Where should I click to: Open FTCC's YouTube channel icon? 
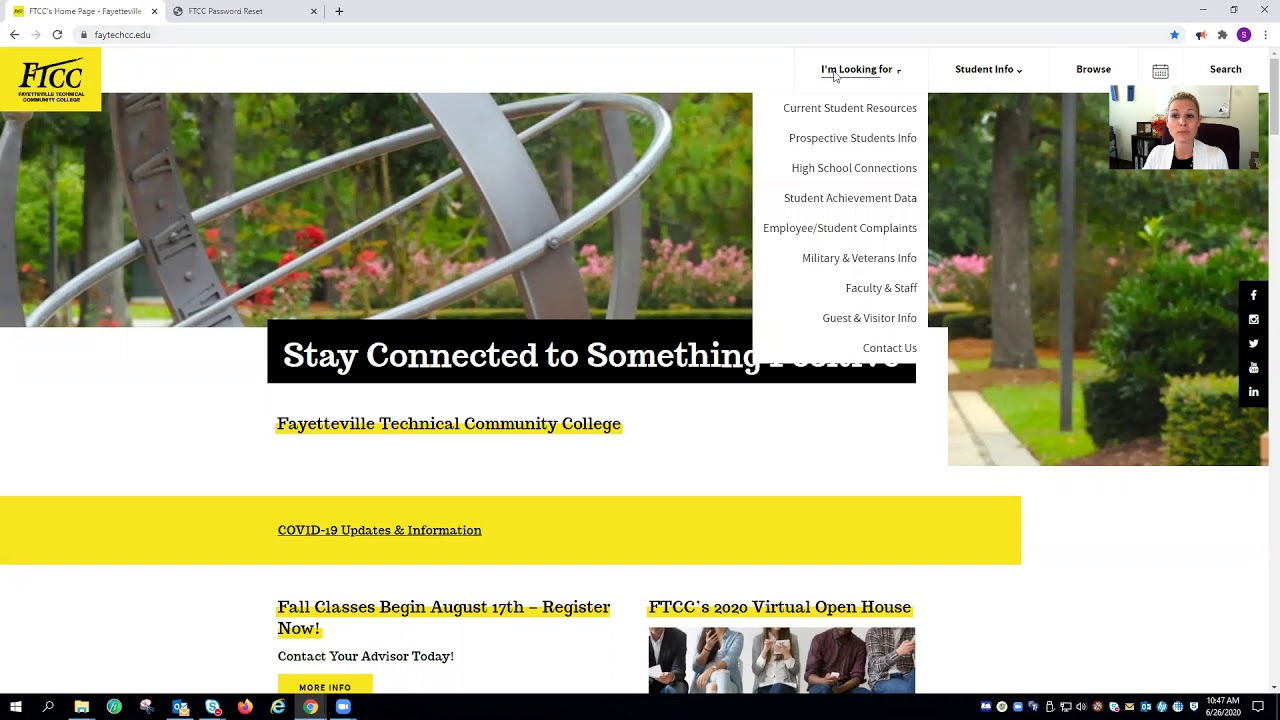[x=1253, y=368]
